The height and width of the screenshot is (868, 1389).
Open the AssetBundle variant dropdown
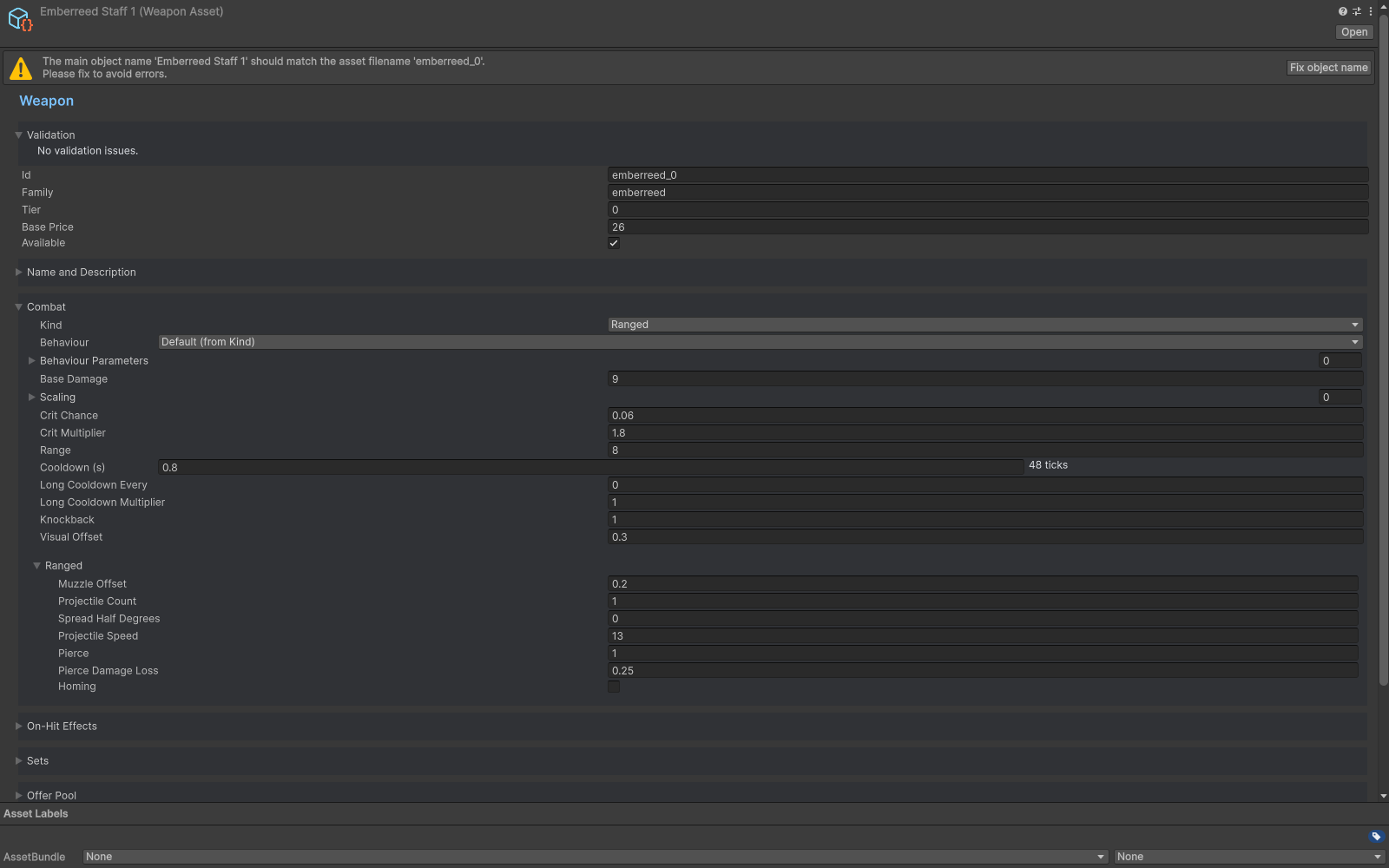click(1249, 857)
